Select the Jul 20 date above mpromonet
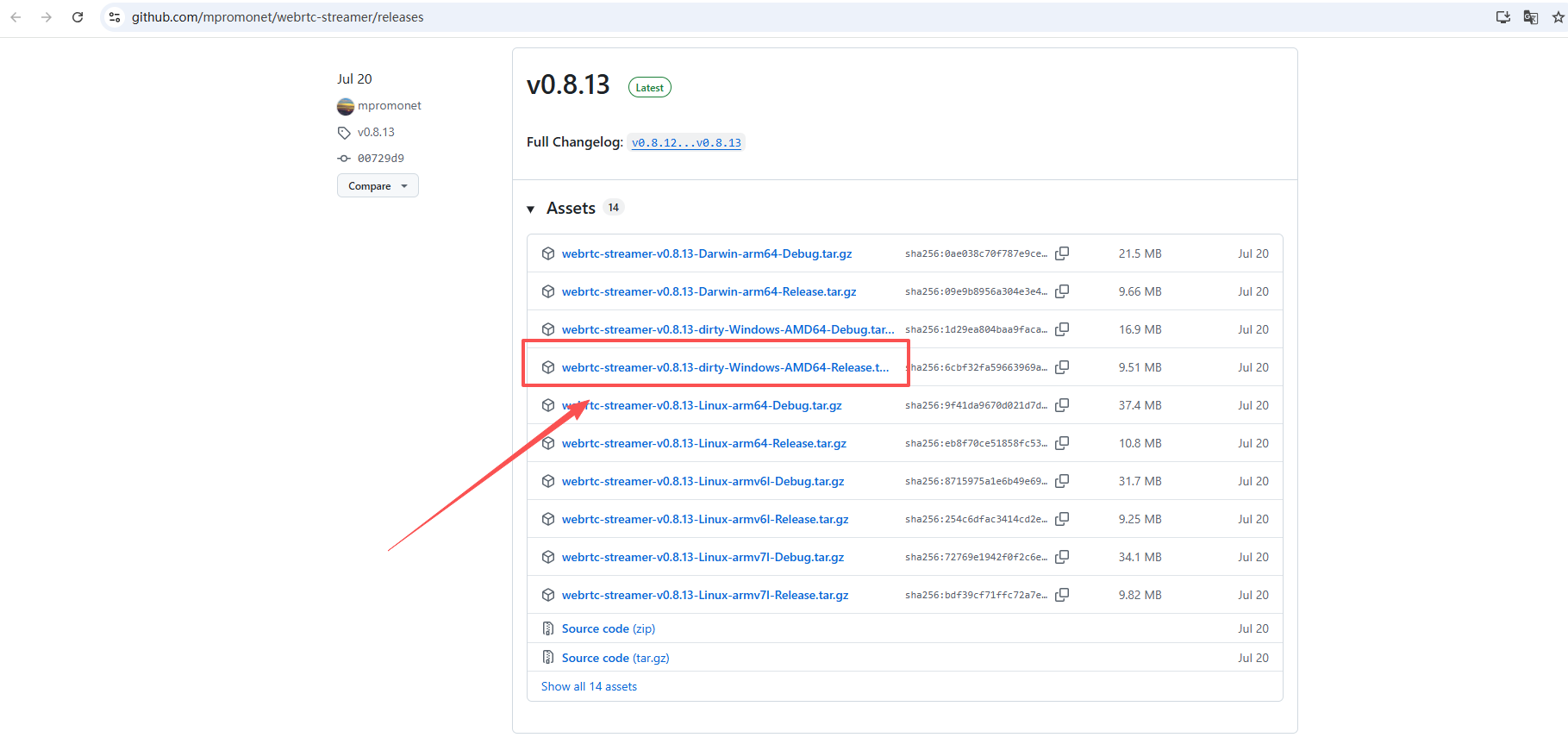This screenshot has height=750, width=1568. (x=354, y=78)
